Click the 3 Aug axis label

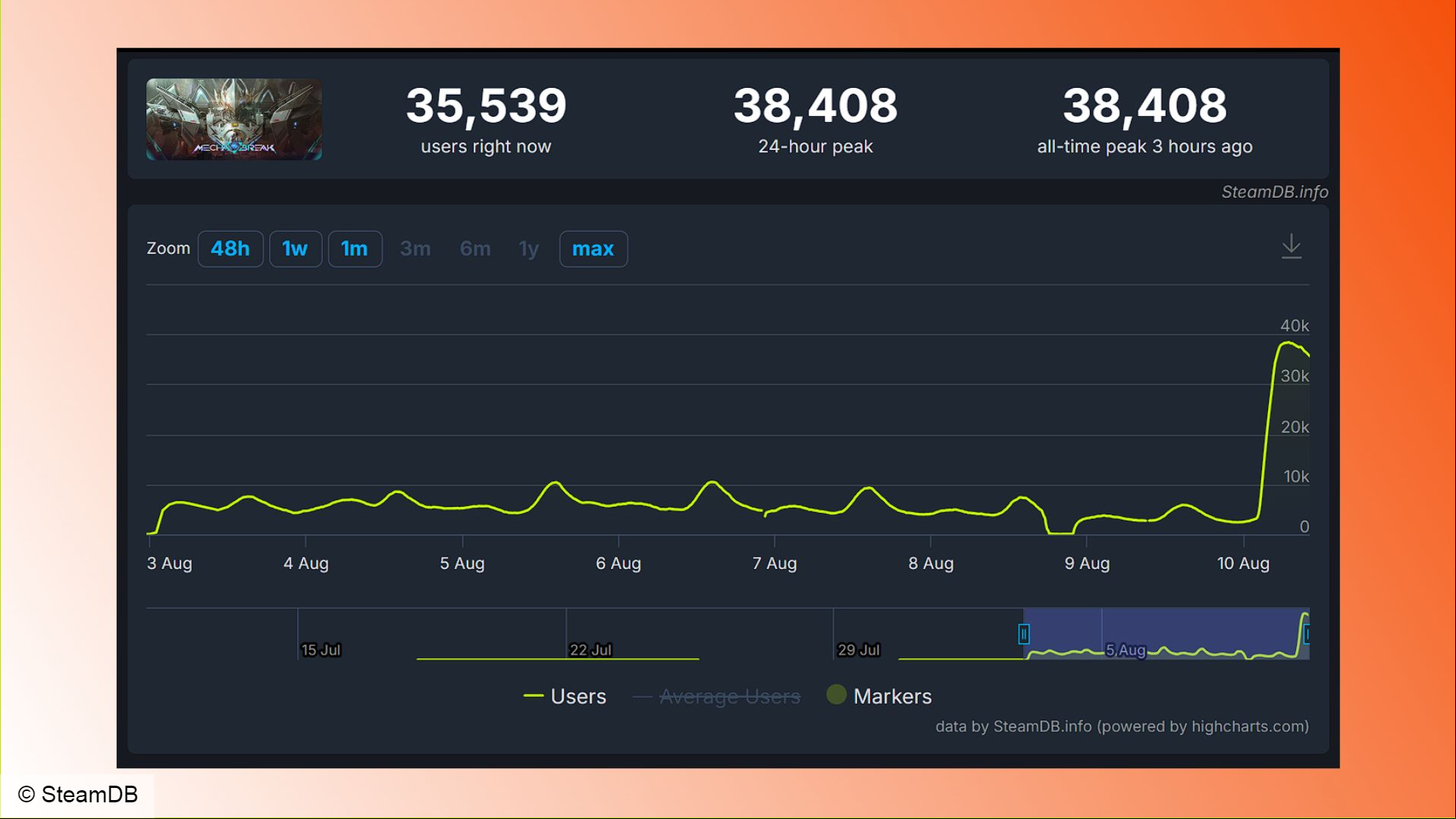(170, 564)
